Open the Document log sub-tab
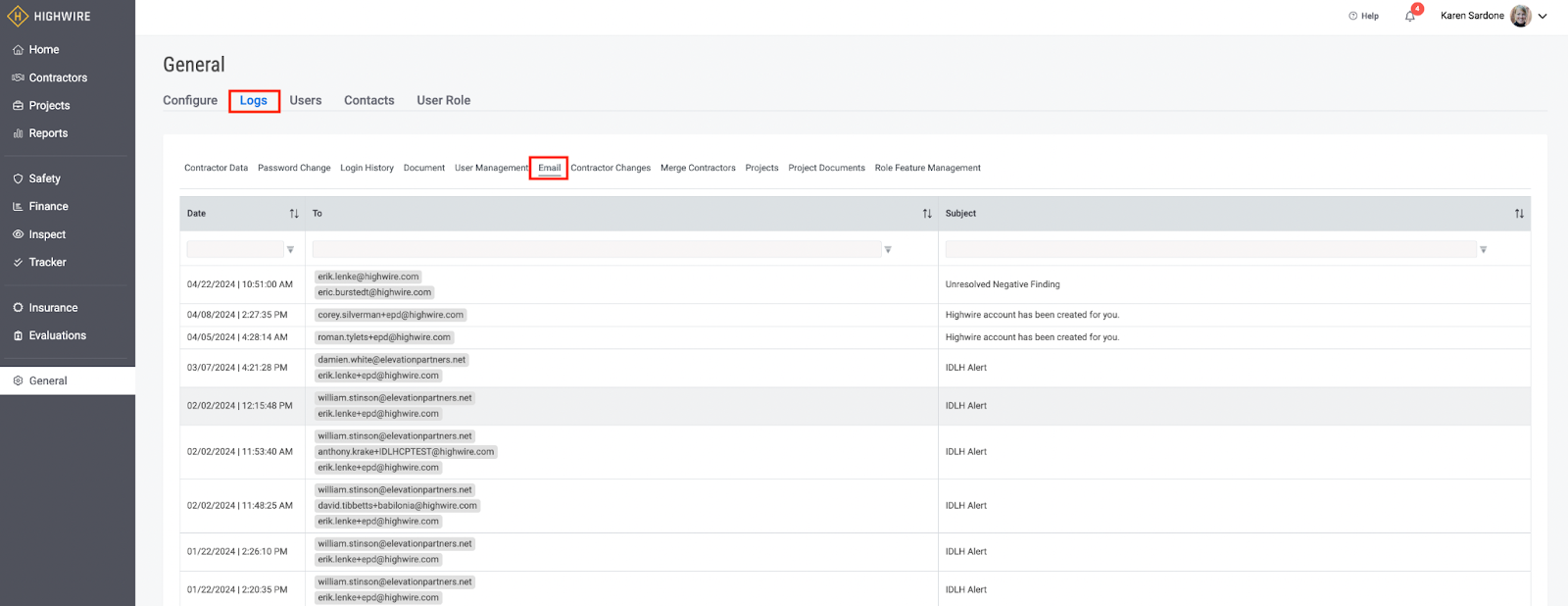The width and height of the screenshot is (1568, 606). click(424, 168)
